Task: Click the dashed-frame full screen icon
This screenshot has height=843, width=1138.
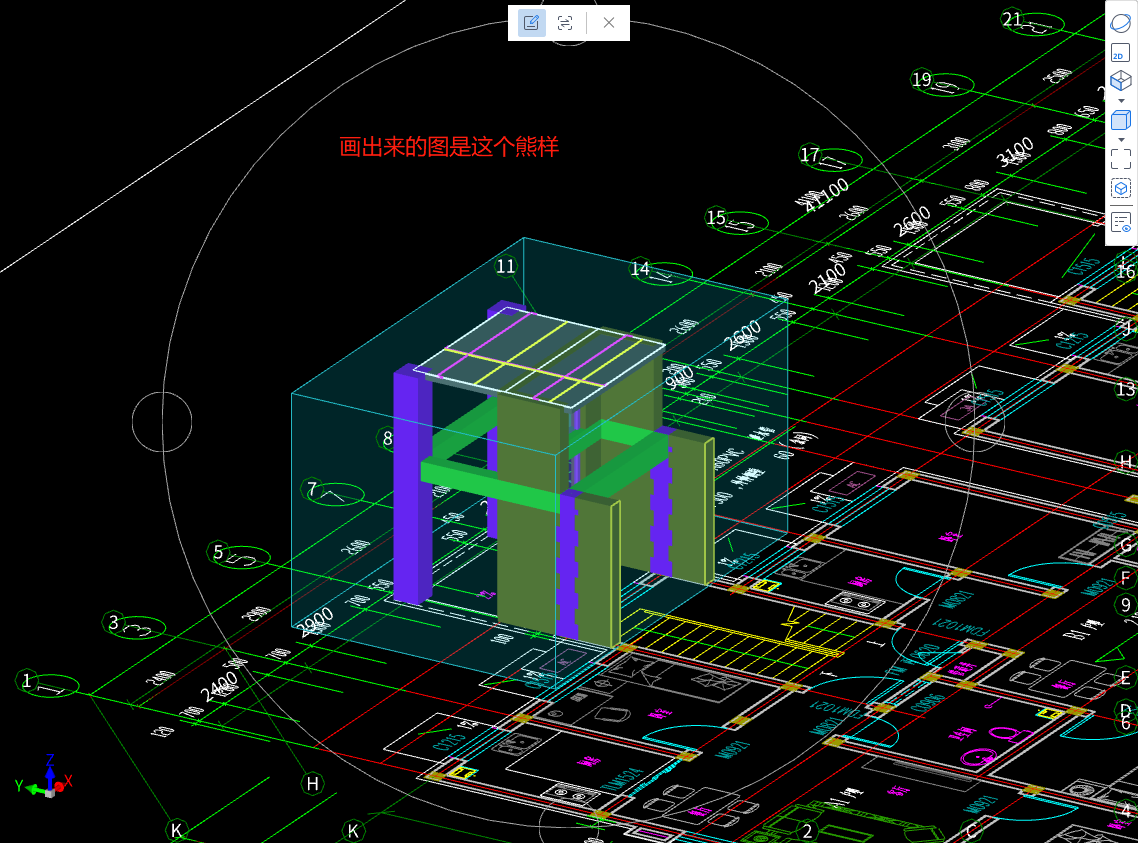Action: pyautogui.click(x=1121, y=159)
